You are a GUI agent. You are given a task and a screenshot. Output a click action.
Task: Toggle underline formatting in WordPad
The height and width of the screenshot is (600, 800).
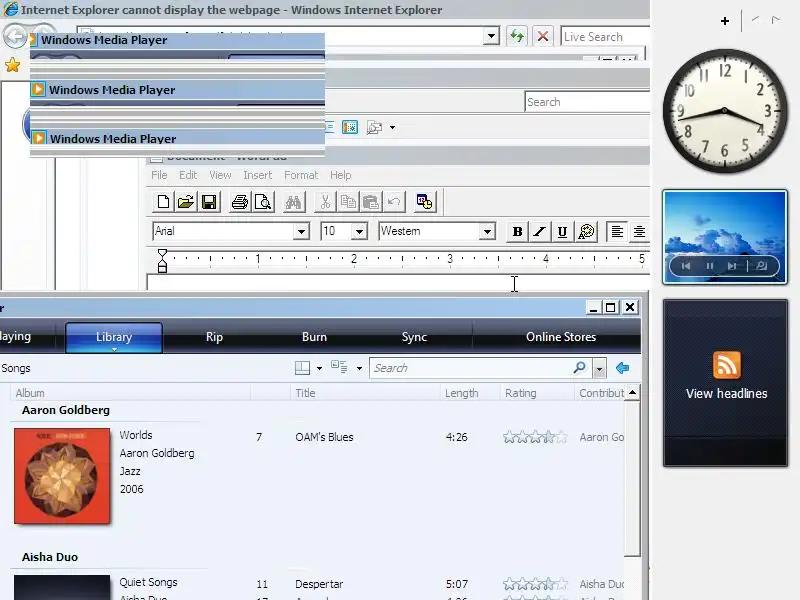562,232
